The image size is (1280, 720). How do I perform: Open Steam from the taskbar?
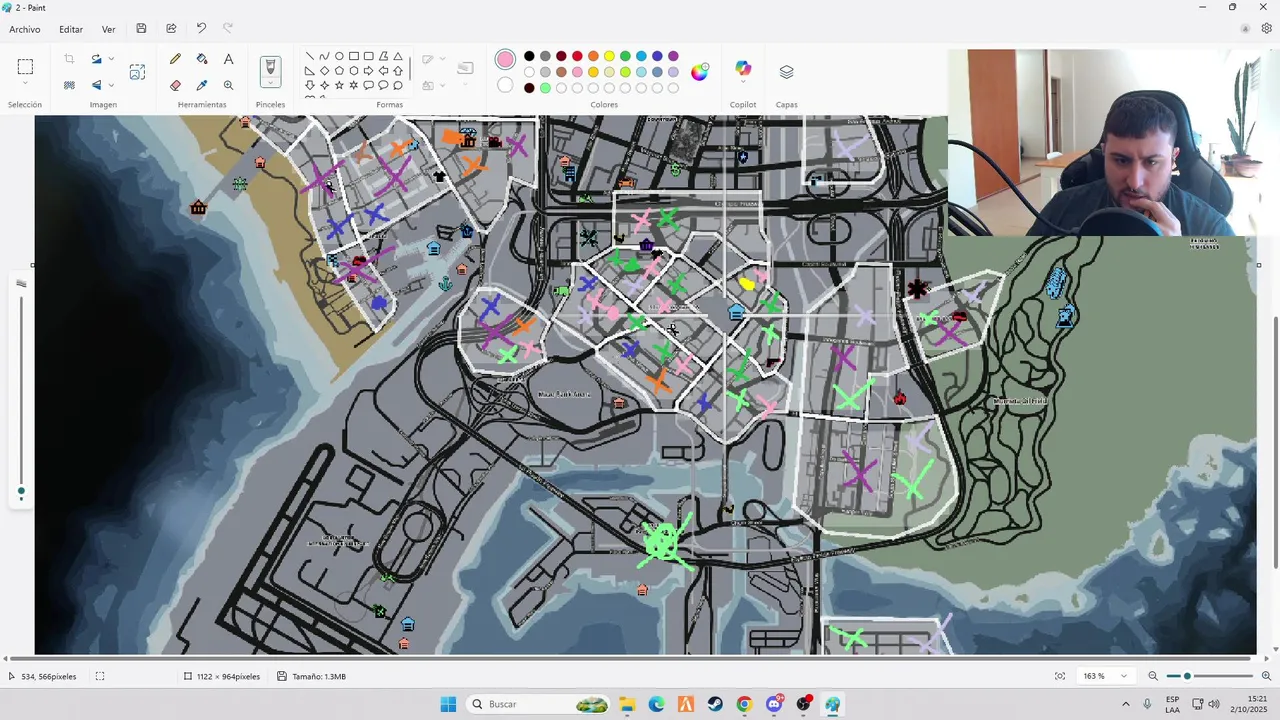(x=715, y=704)
